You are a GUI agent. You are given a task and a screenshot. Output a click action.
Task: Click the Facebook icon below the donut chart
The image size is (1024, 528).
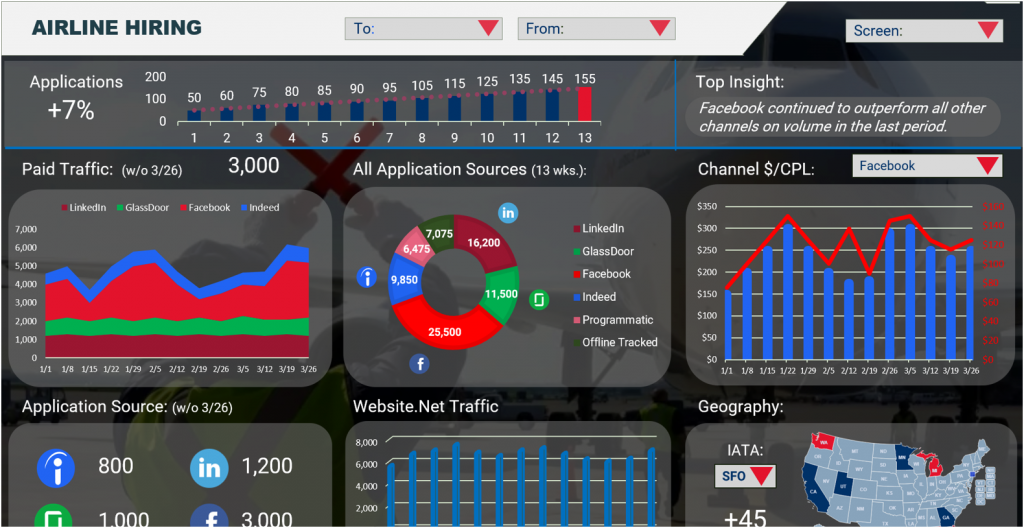[420, 364]
